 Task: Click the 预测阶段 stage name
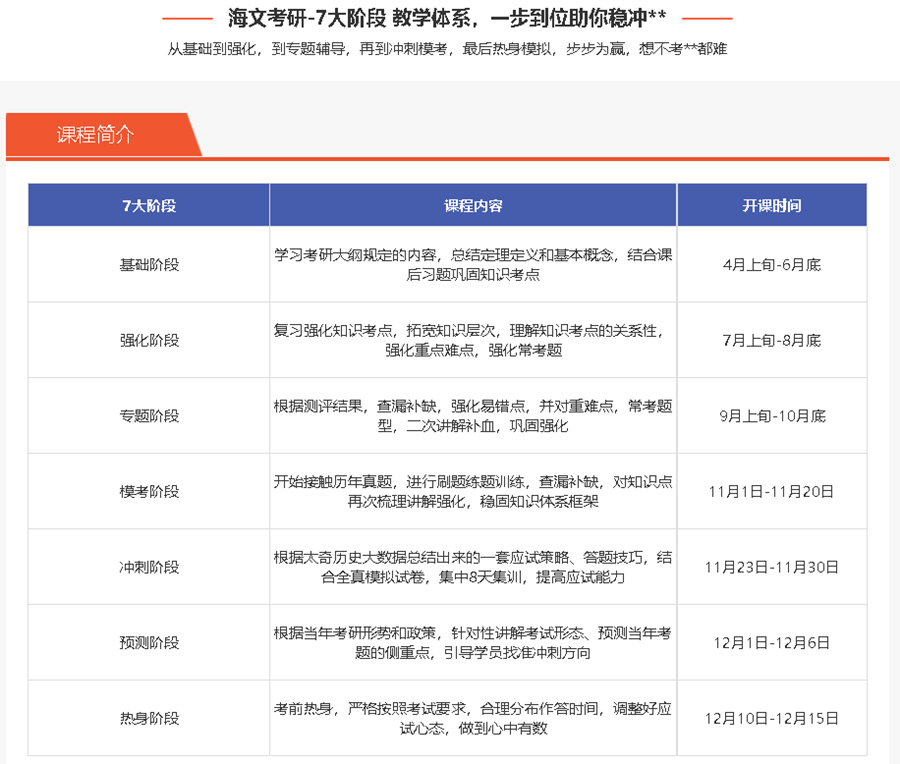point(147,642)
